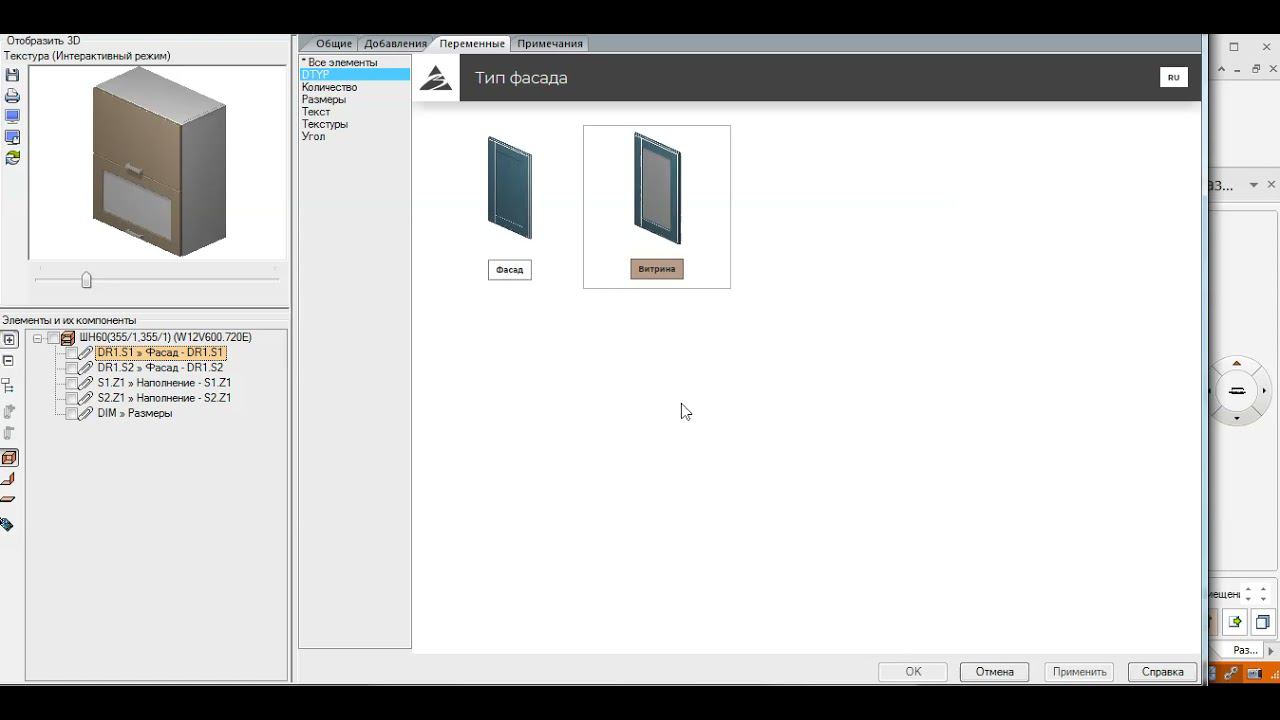Refresh the 3D texture preview

pos(12,157)
